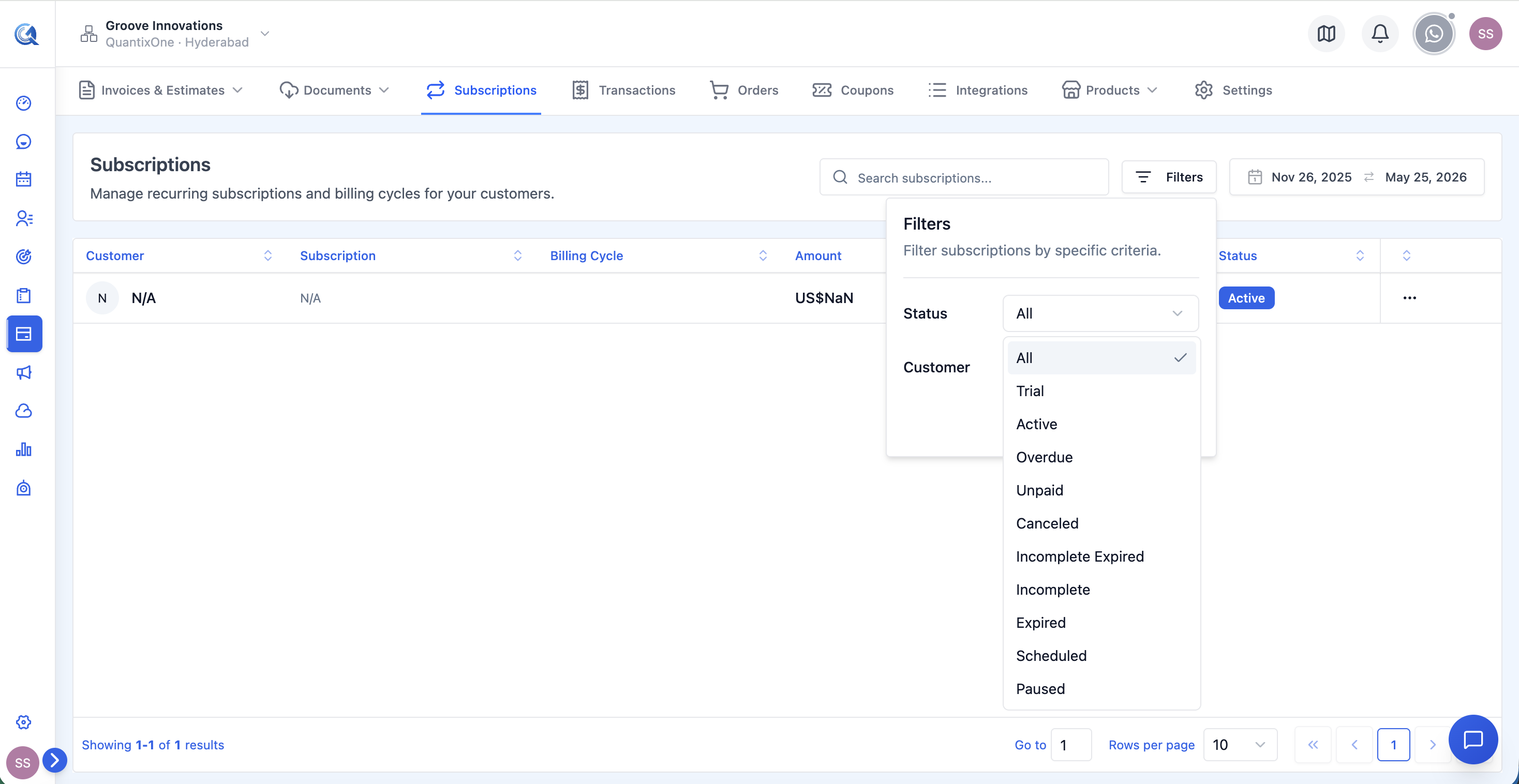Collapse the Status filter dropdown showing All
This screenshot has height=784, width=1519.
[x=1100, y=313]
